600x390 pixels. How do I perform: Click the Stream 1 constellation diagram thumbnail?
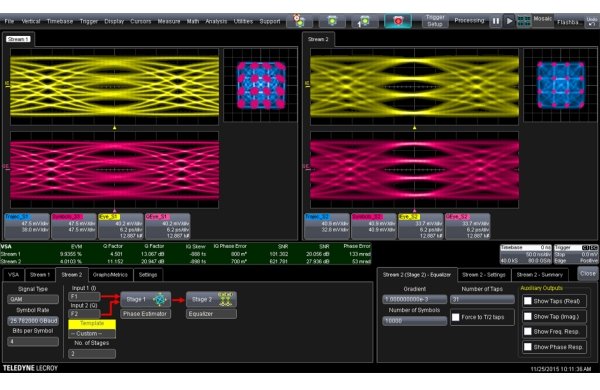click(261, 85)
